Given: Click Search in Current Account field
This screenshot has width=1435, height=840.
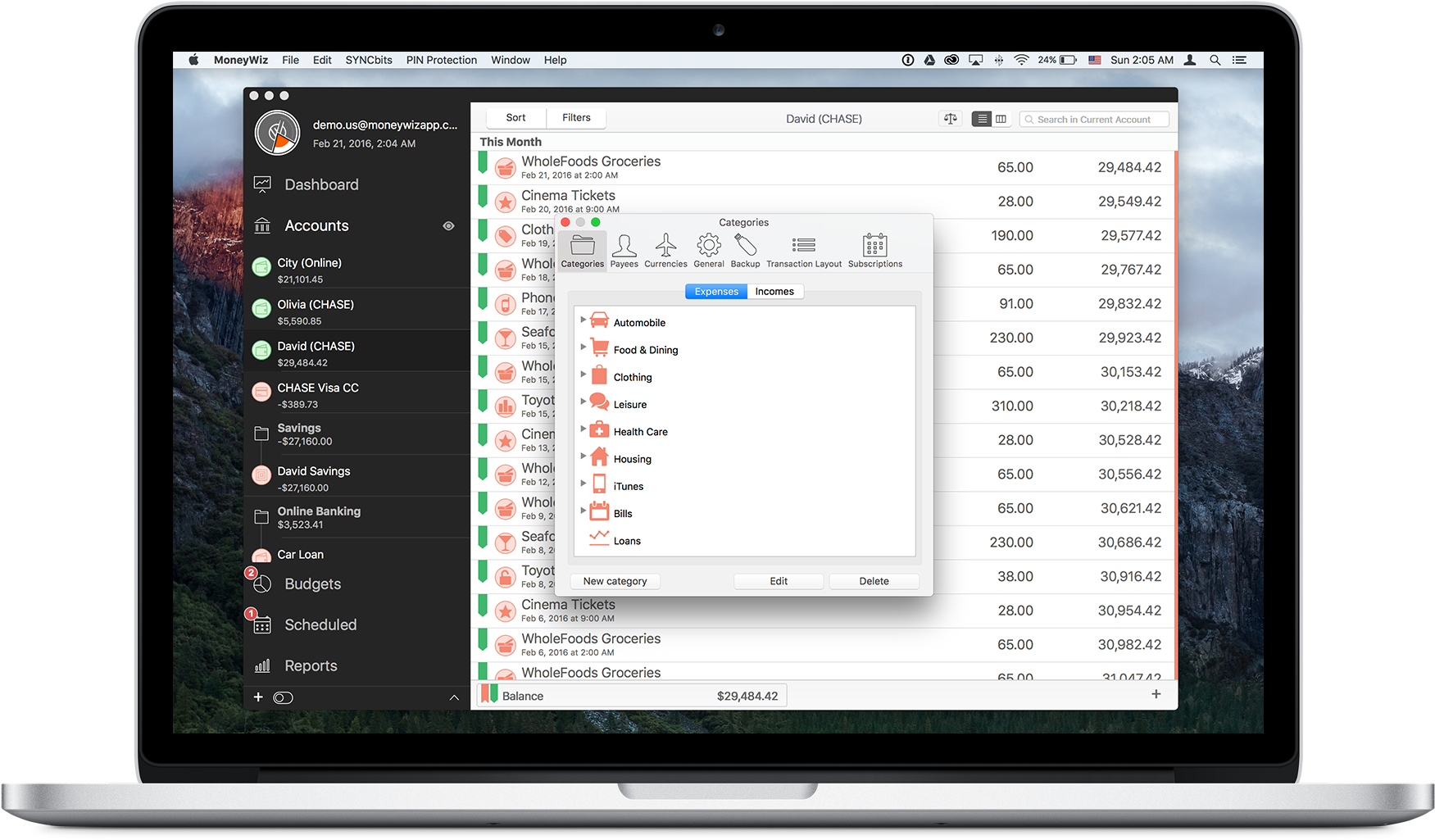Looking at the screenshot, I should [x=1094, y=120].
